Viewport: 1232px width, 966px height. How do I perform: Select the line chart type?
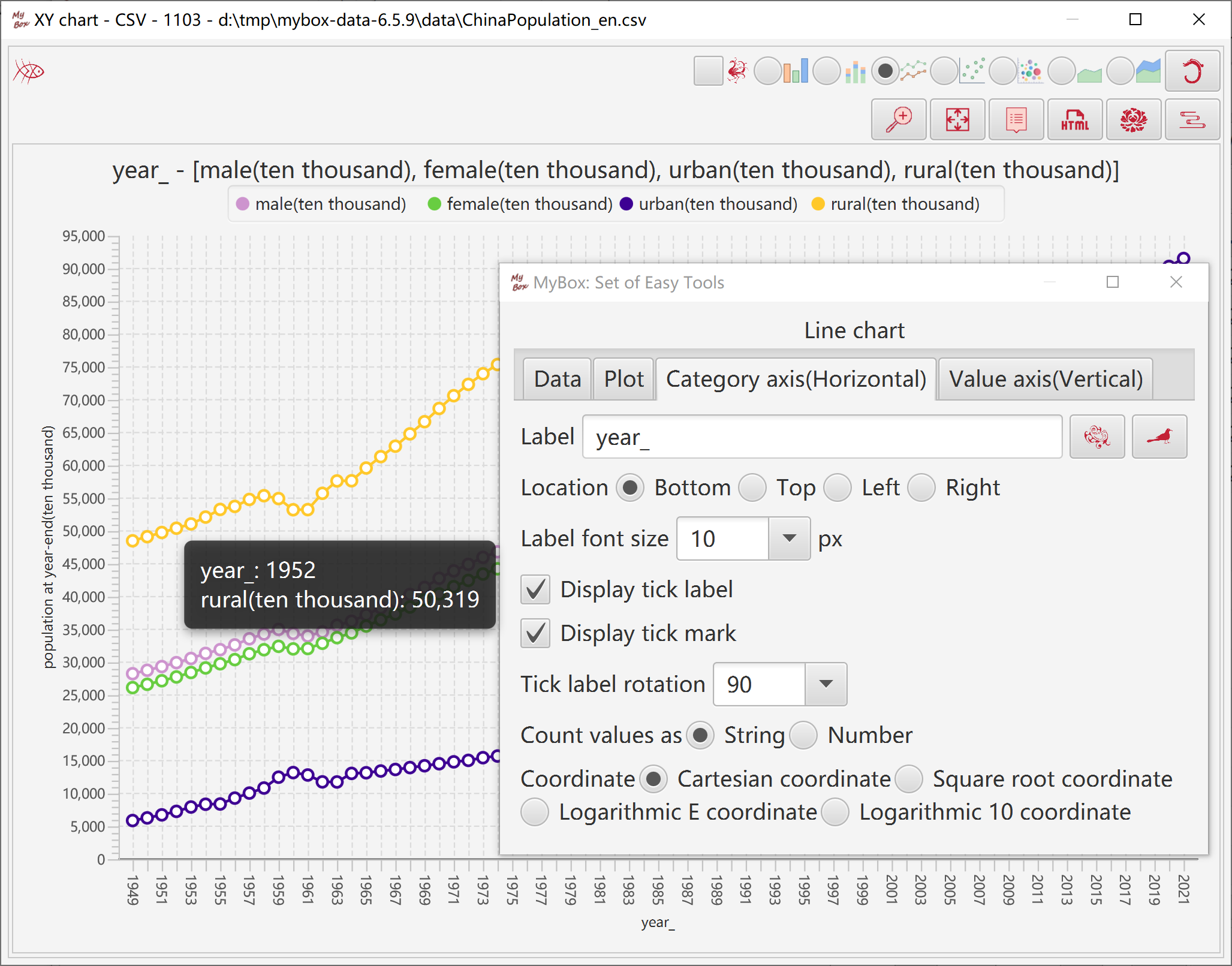click(x=885, y=71)
